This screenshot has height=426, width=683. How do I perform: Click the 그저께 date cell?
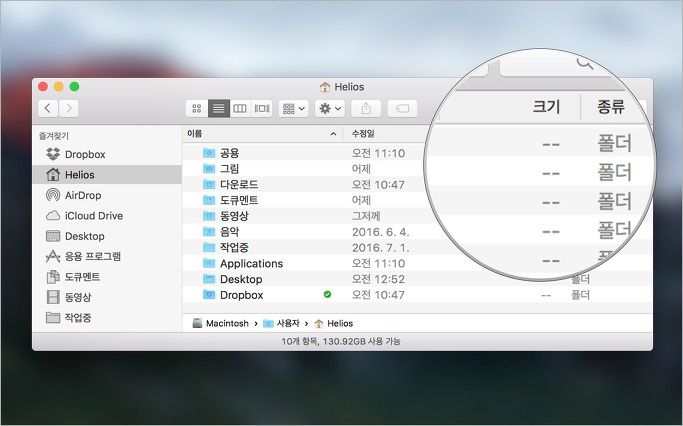pyautogui.click(x=366, y=216)
